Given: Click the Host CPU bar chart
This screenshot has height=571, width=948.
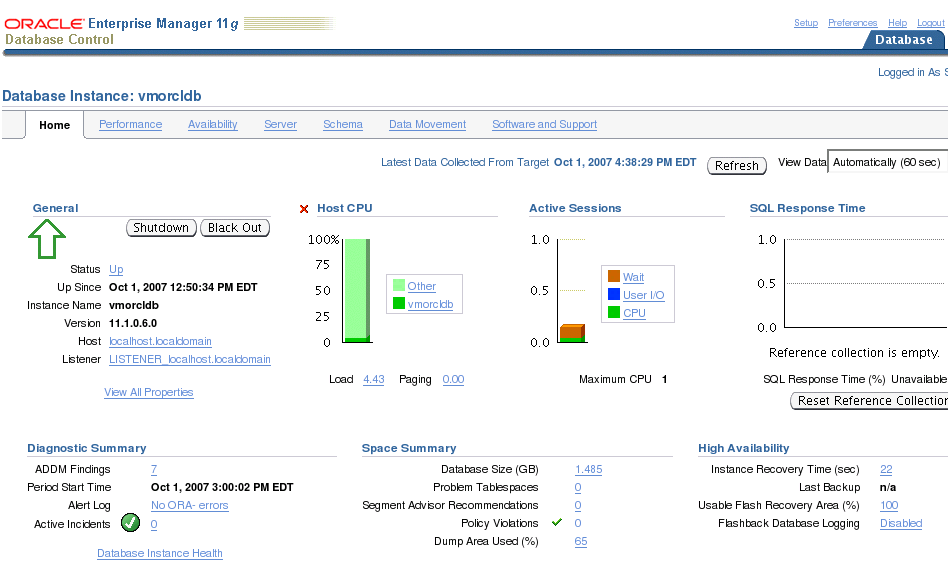Looking at the screenshot, I should tap(357, 291).
